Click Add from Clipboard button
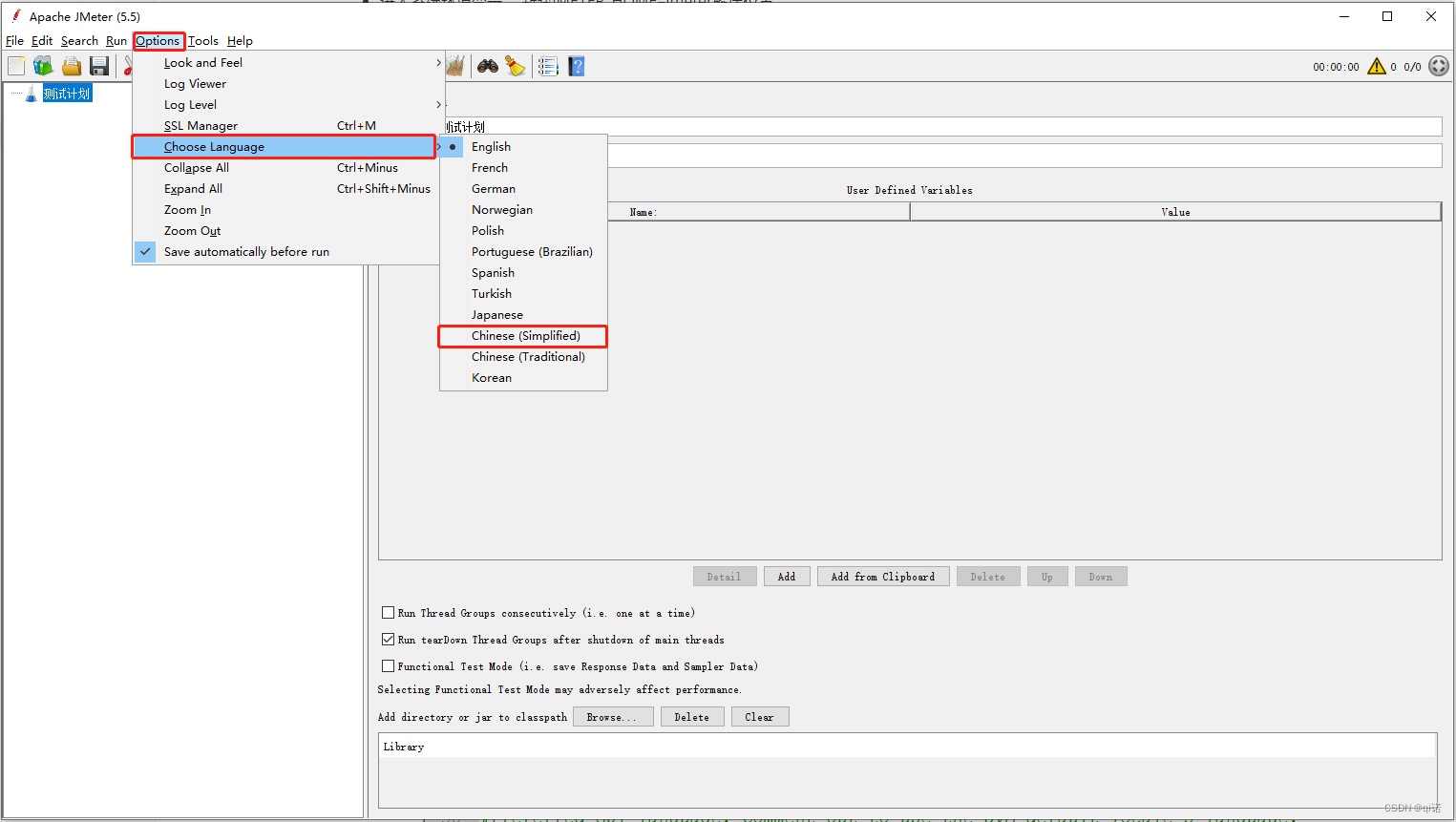 [883, 577]
